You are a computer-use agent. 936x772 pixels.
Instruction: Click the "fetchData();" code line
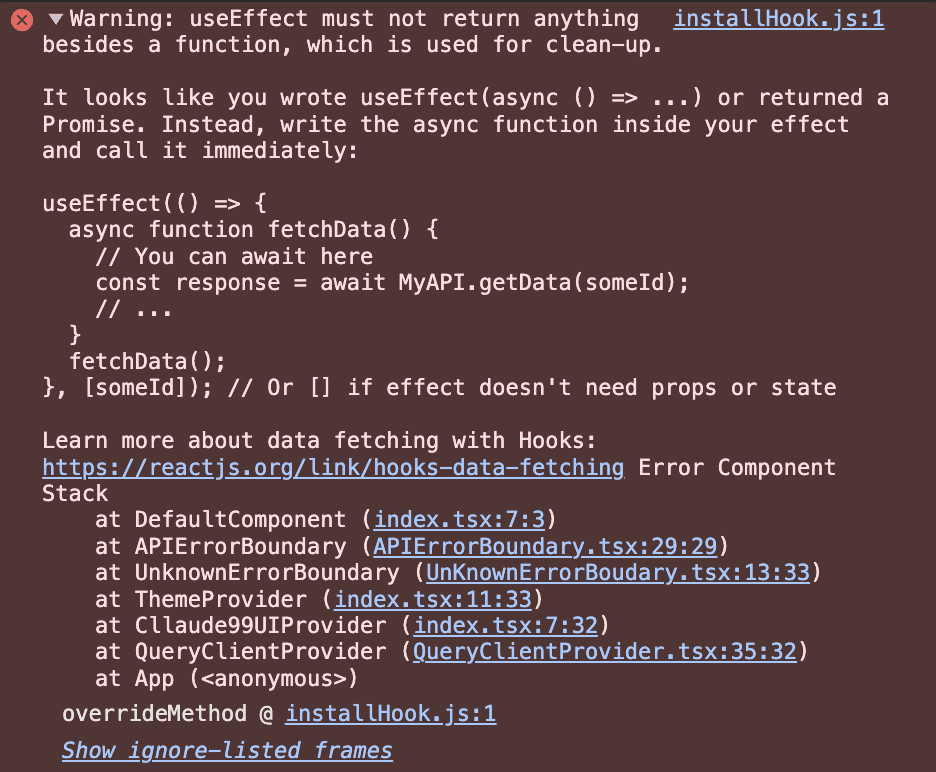pyautogui.click(x=148, y=361)
